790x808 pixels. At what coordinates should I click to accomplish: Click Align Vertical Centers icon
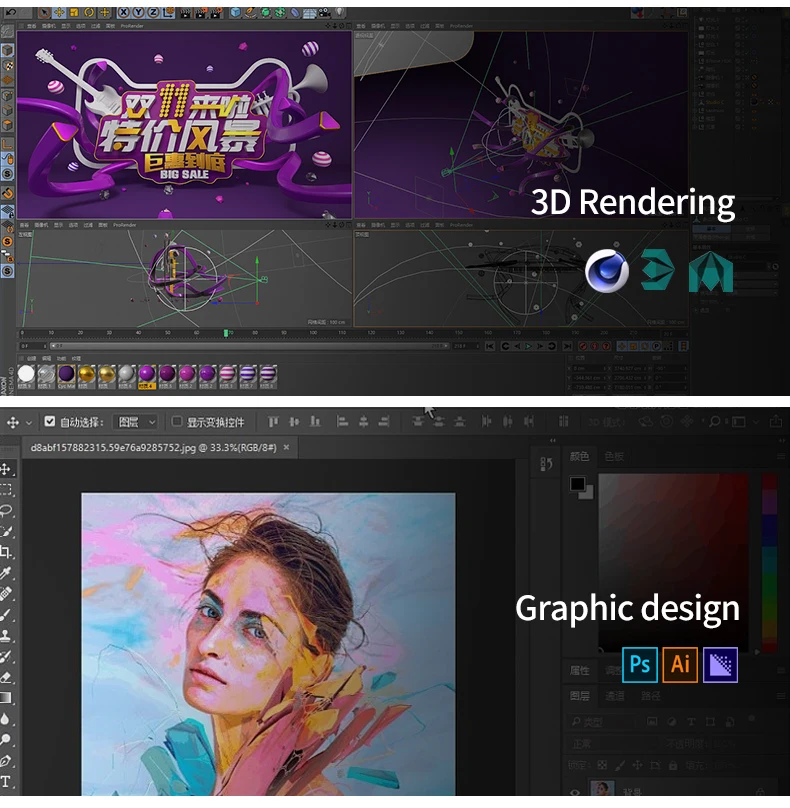coord(294,422)
